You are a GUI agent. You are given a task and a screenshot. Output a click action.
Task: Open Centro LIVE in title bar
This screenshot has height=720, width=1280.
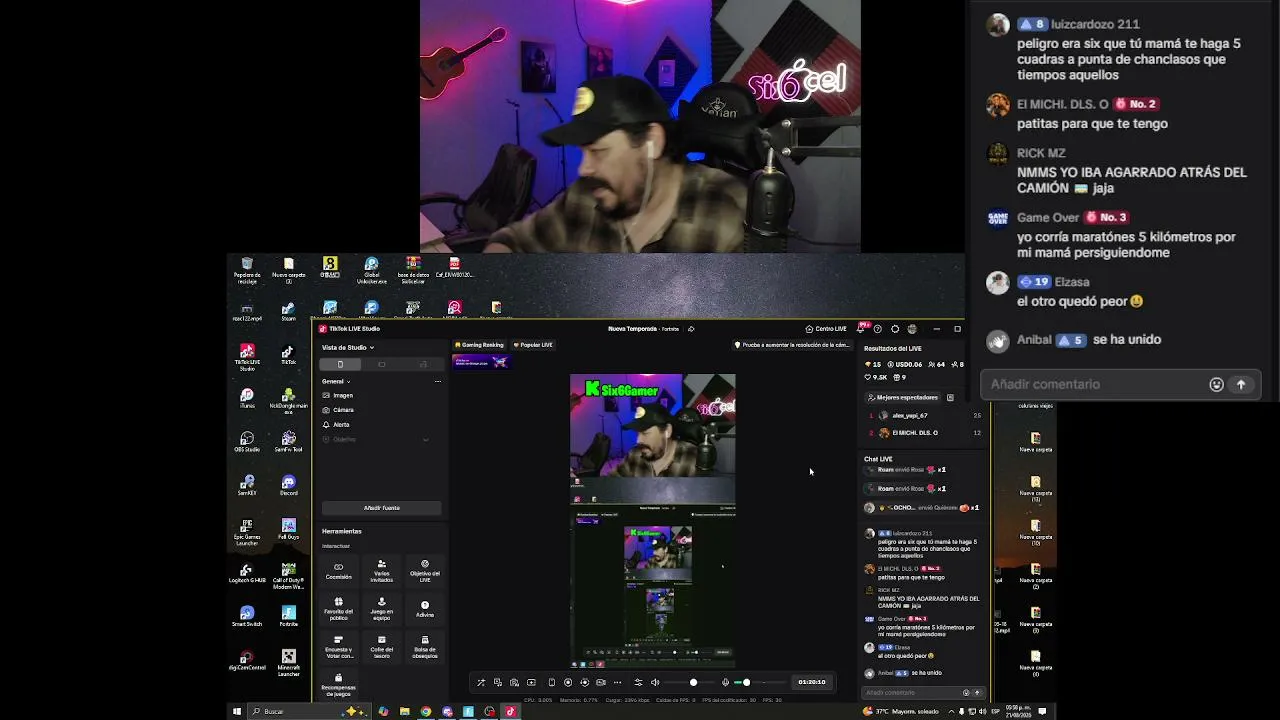point(826,329)
